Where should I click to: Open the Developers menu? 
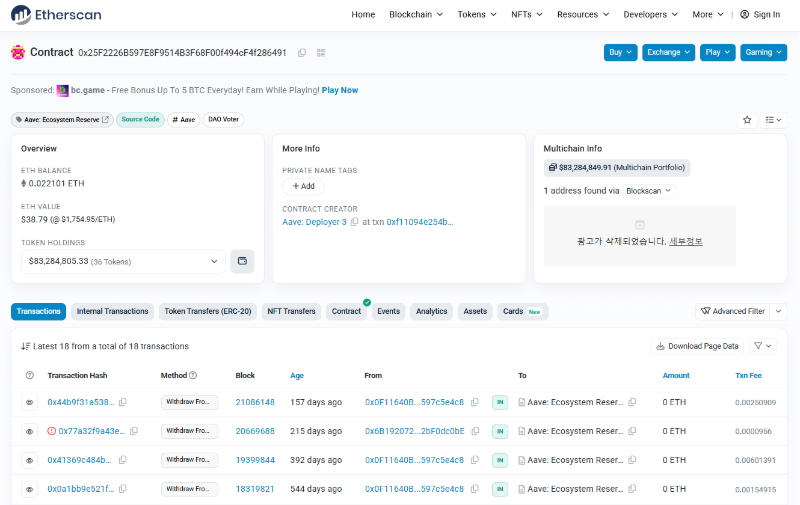point(650,14)
